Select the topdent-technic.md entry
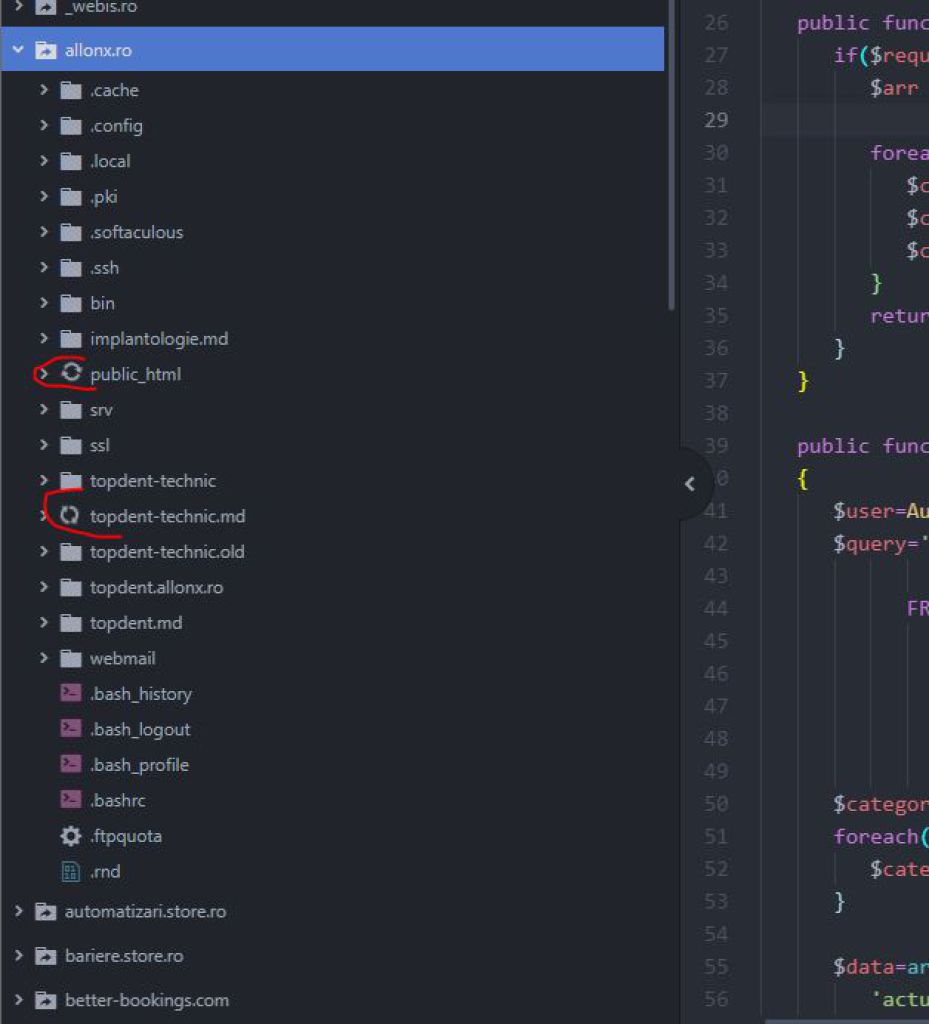 (167, 516)
